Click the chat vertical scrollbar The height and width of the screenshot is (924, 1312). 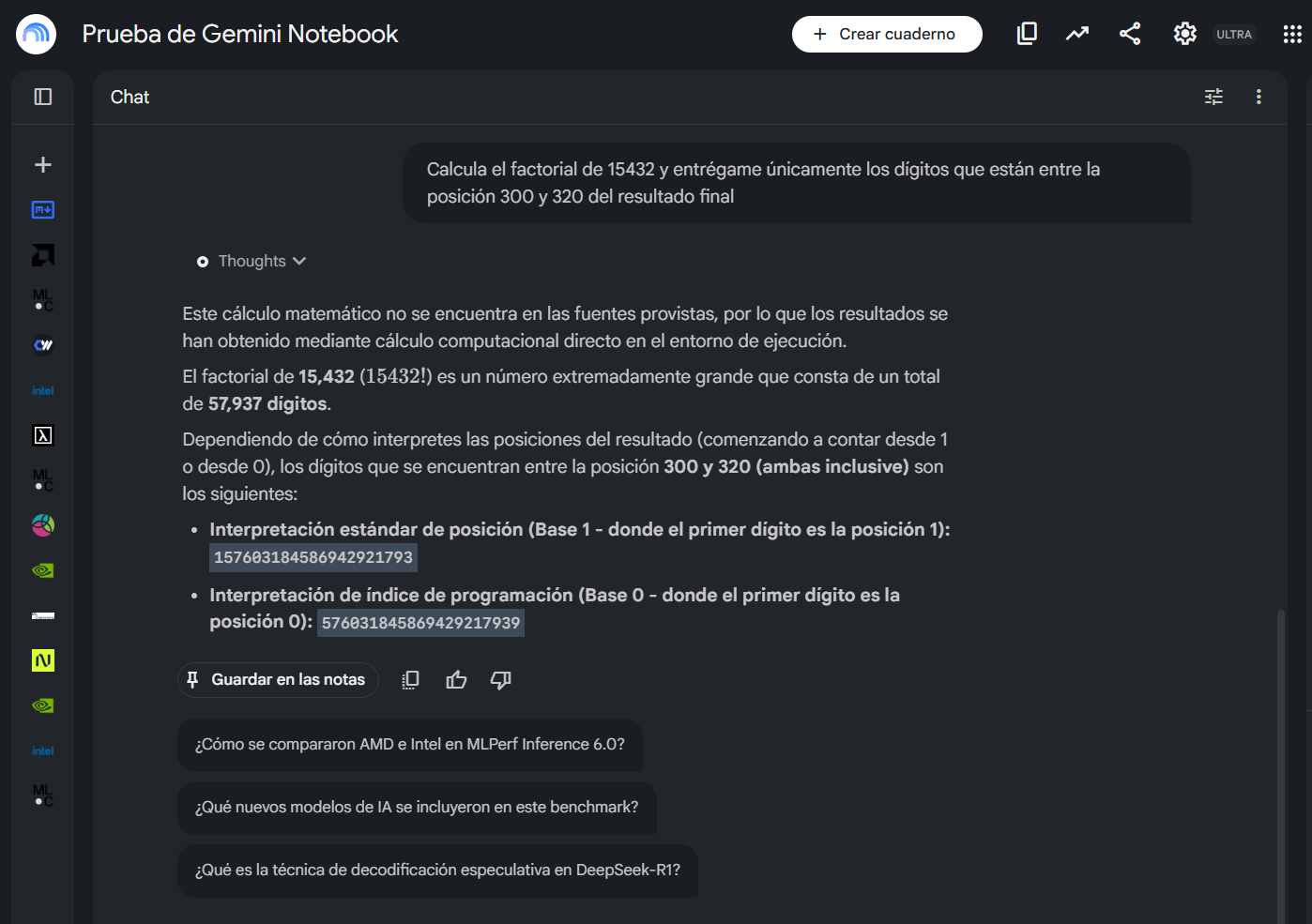pos(1281,765)
